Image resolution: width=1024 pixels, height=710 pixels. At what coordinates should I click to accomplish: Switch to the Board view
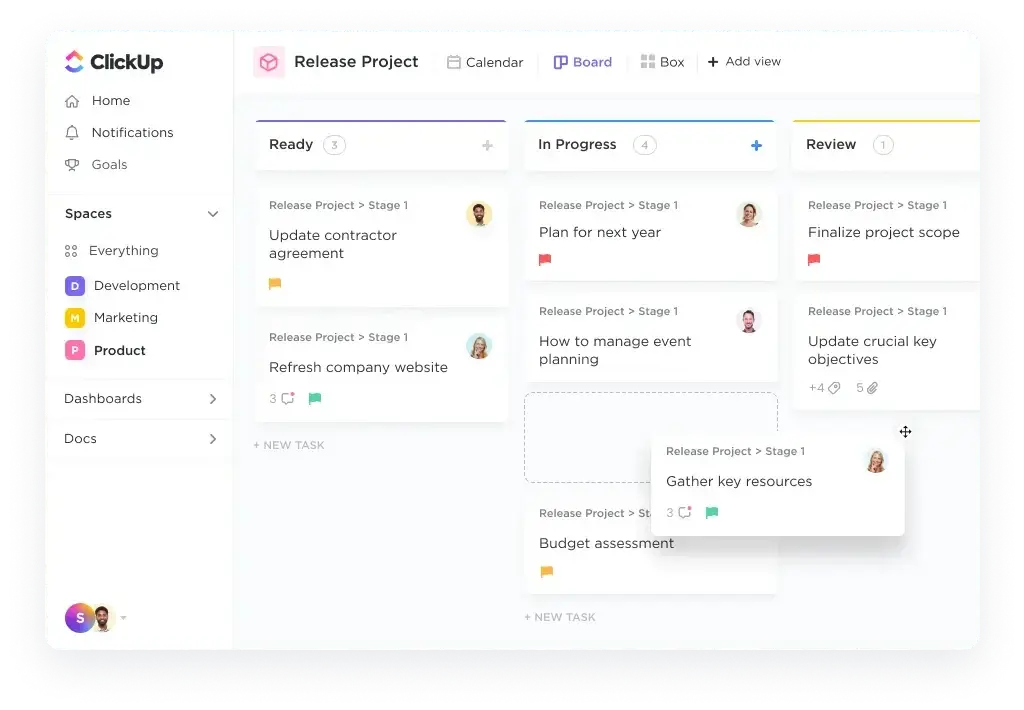[583, 62]
